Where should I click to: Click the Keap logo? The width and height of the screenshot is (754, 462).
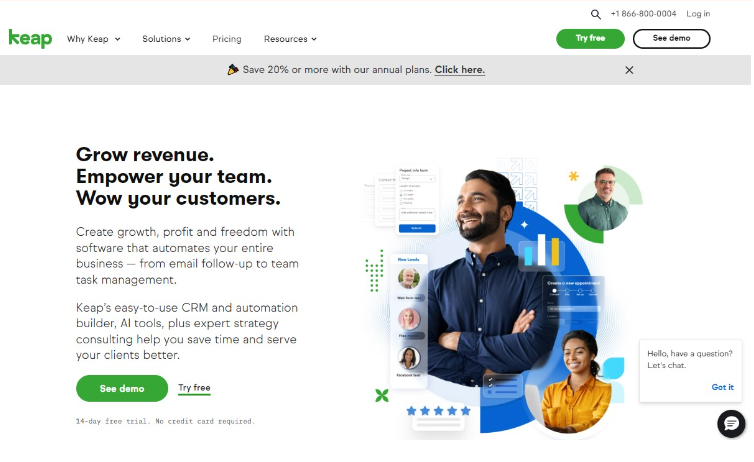[x=30, y=38]
